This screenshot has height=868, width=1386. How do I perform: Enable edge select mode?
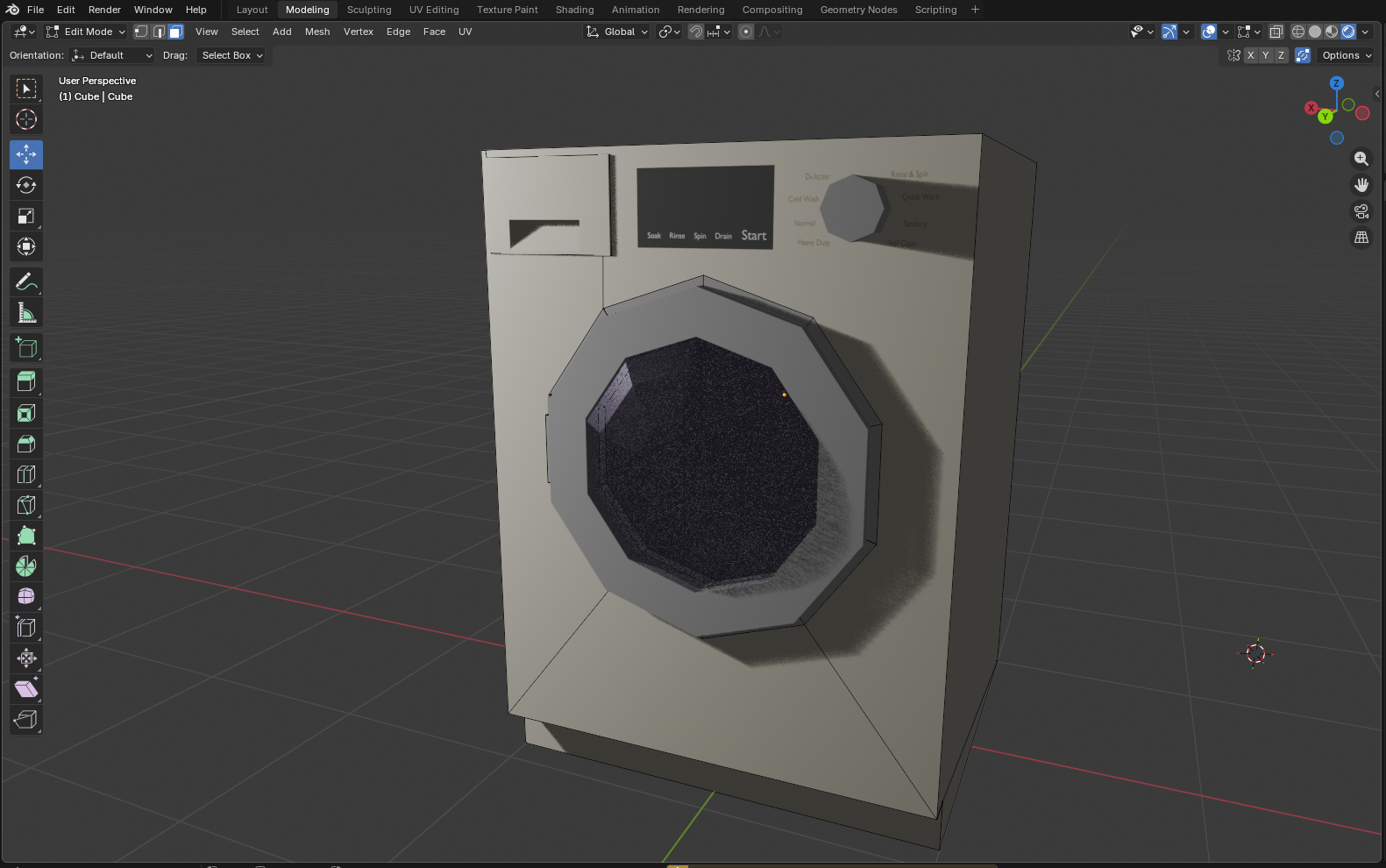(159, 32)
